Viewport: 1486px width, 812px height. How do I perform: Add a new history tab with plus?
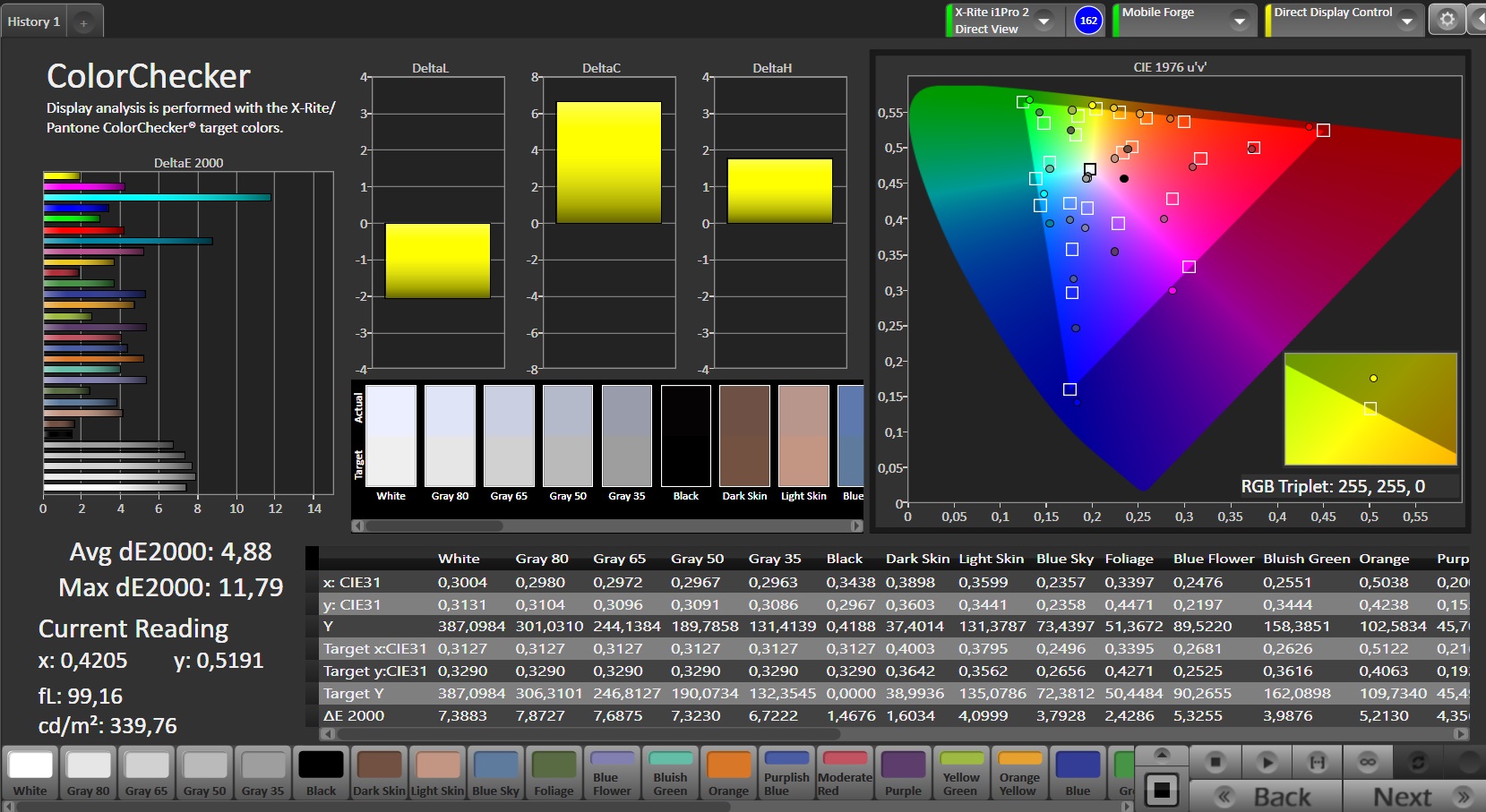click(83, 23)
